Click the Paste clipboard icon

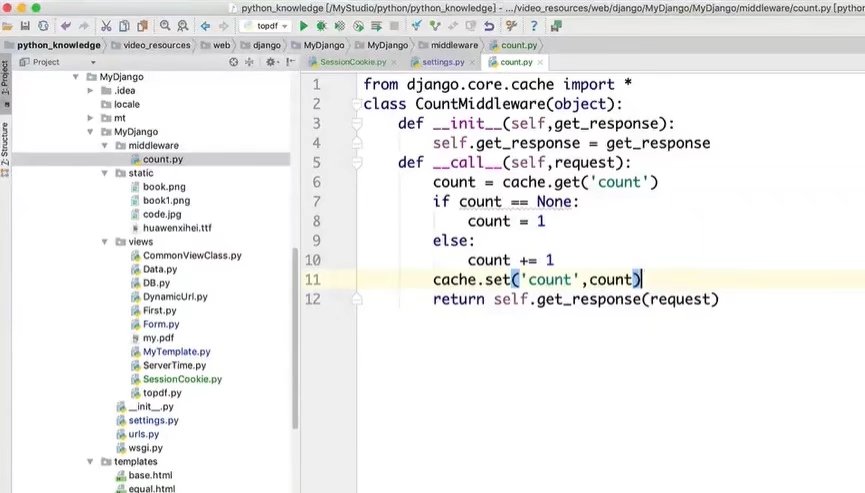143,26
